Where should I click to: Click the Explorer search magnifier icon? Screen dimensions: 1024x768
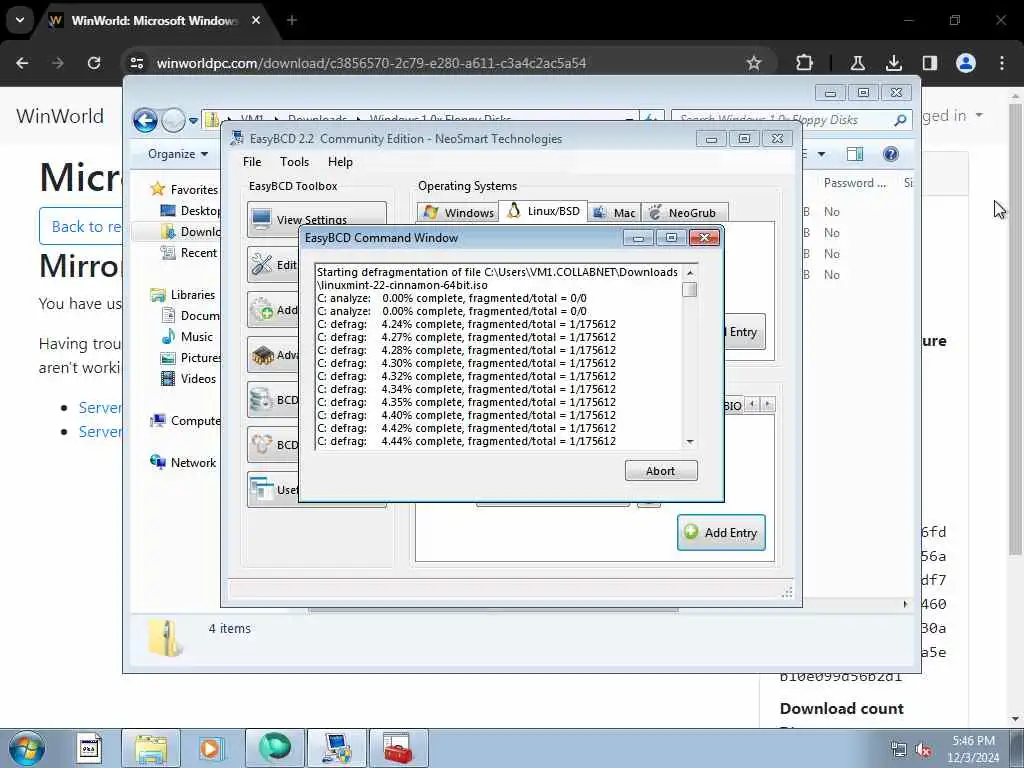pyautogui.click(x=900, y=120)
